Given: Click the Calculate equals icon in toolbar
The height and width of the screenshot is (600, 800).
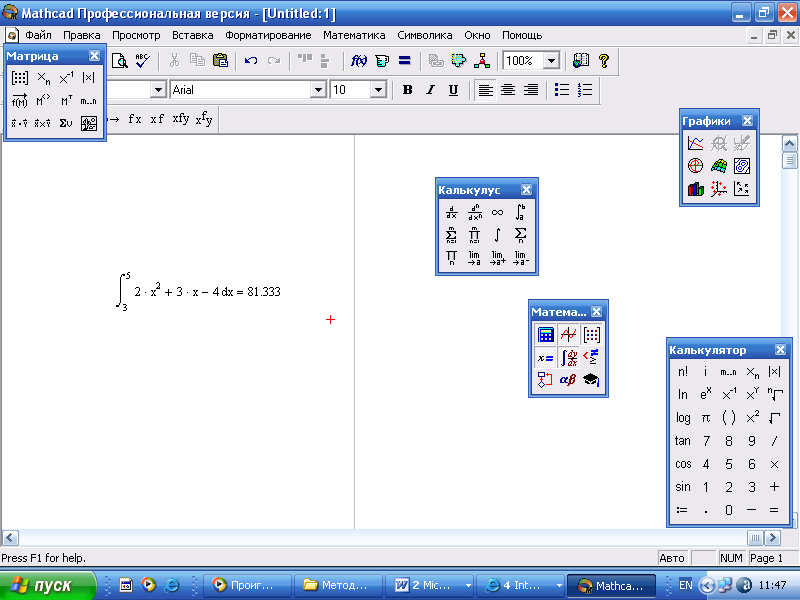Looking at the screenshot, I should click(x=405, y=61).
